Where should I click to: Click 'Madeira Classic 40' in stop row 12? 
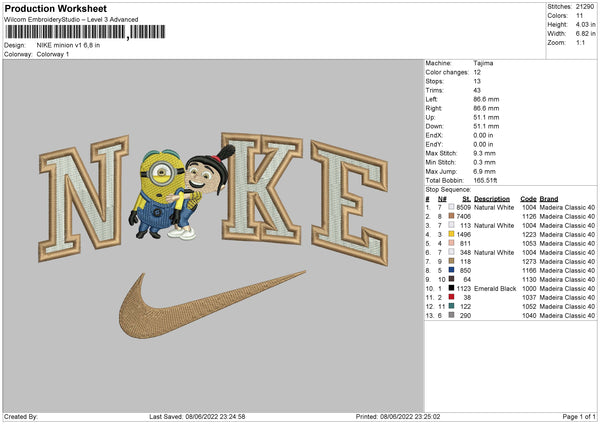point(567,307)
